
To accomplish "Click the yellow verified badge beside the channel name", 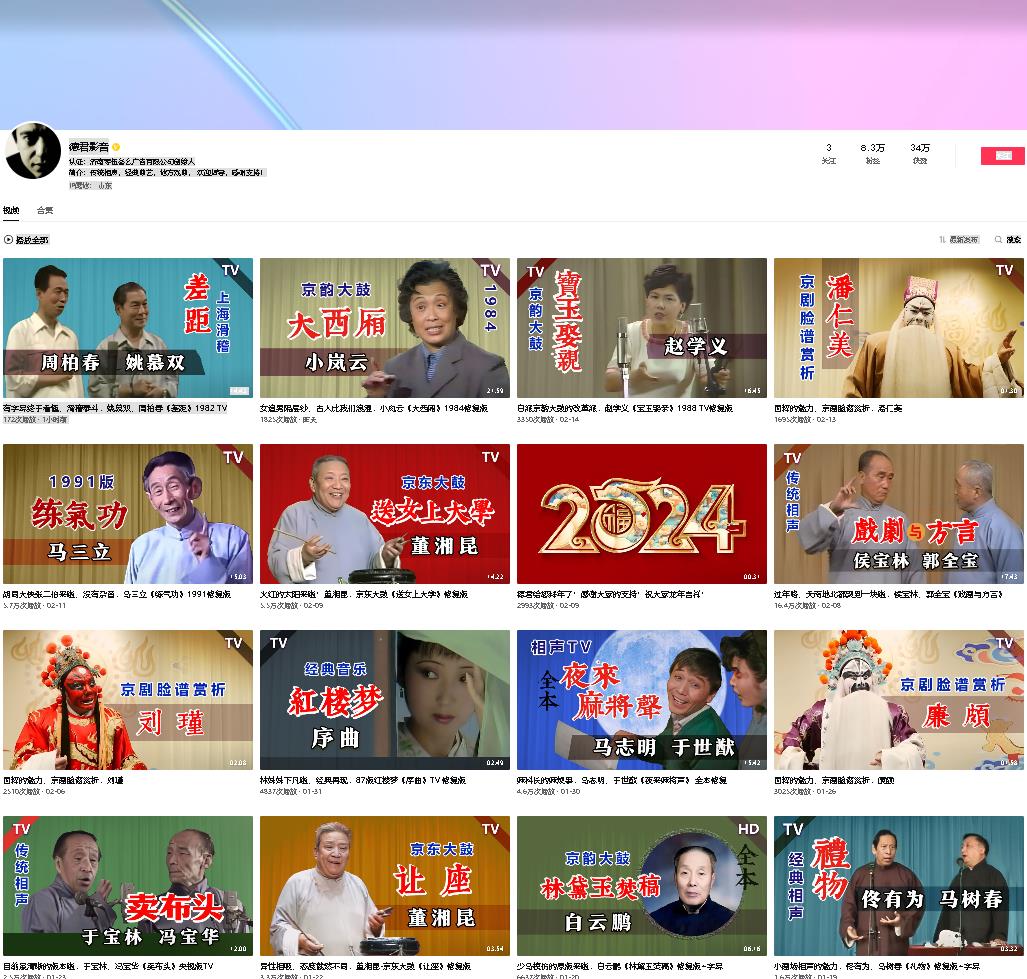I will 116,147.
